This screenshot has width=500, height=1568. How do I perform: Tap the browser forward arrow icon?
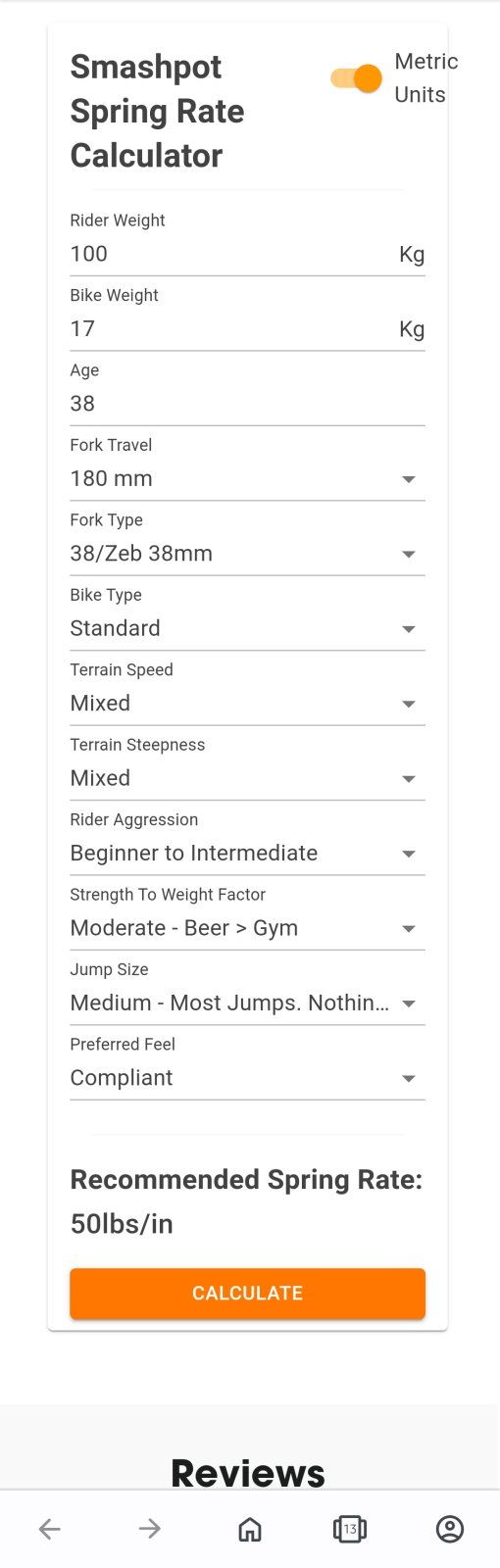[150, 1528]
